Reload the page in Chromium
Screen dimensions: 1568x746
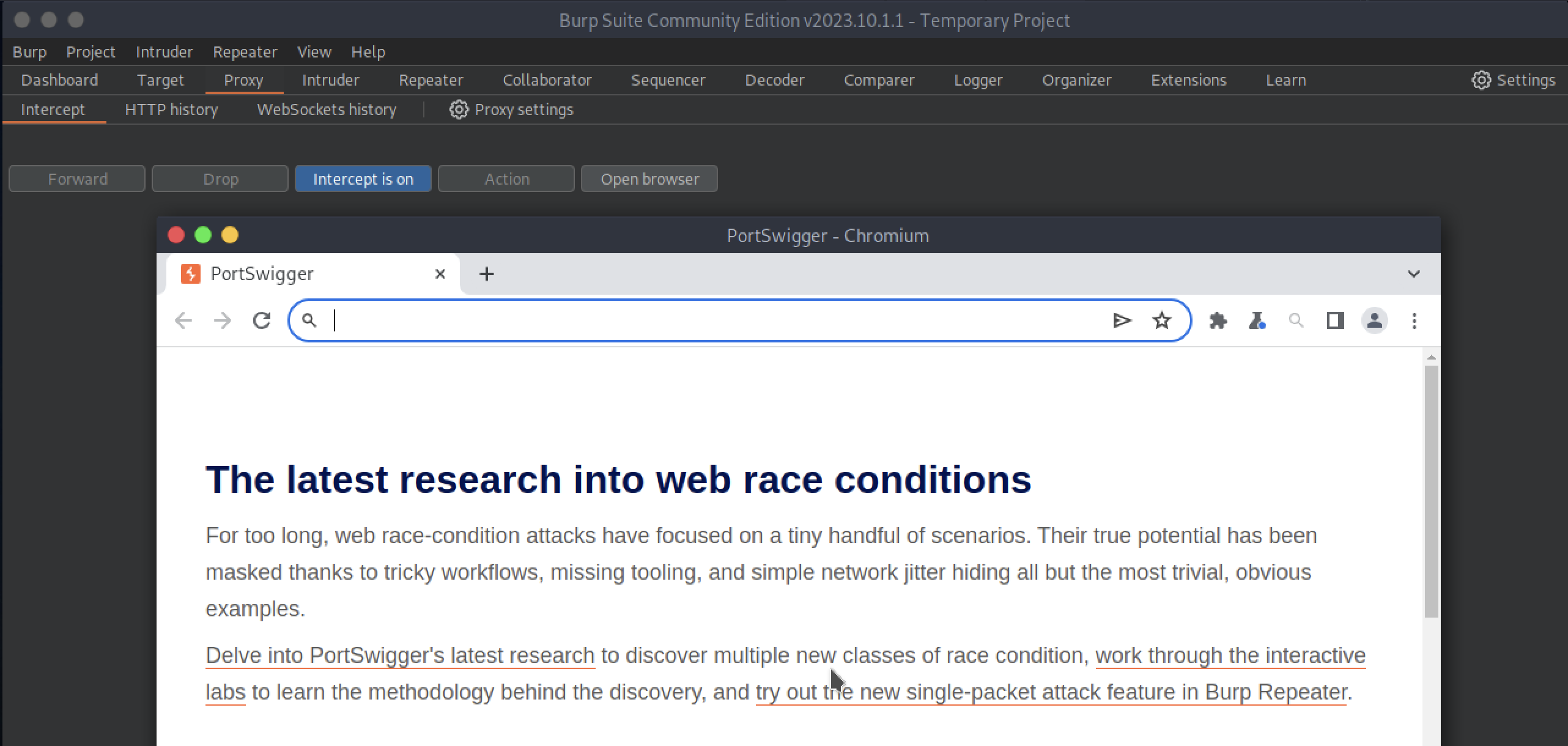[262, 320]
